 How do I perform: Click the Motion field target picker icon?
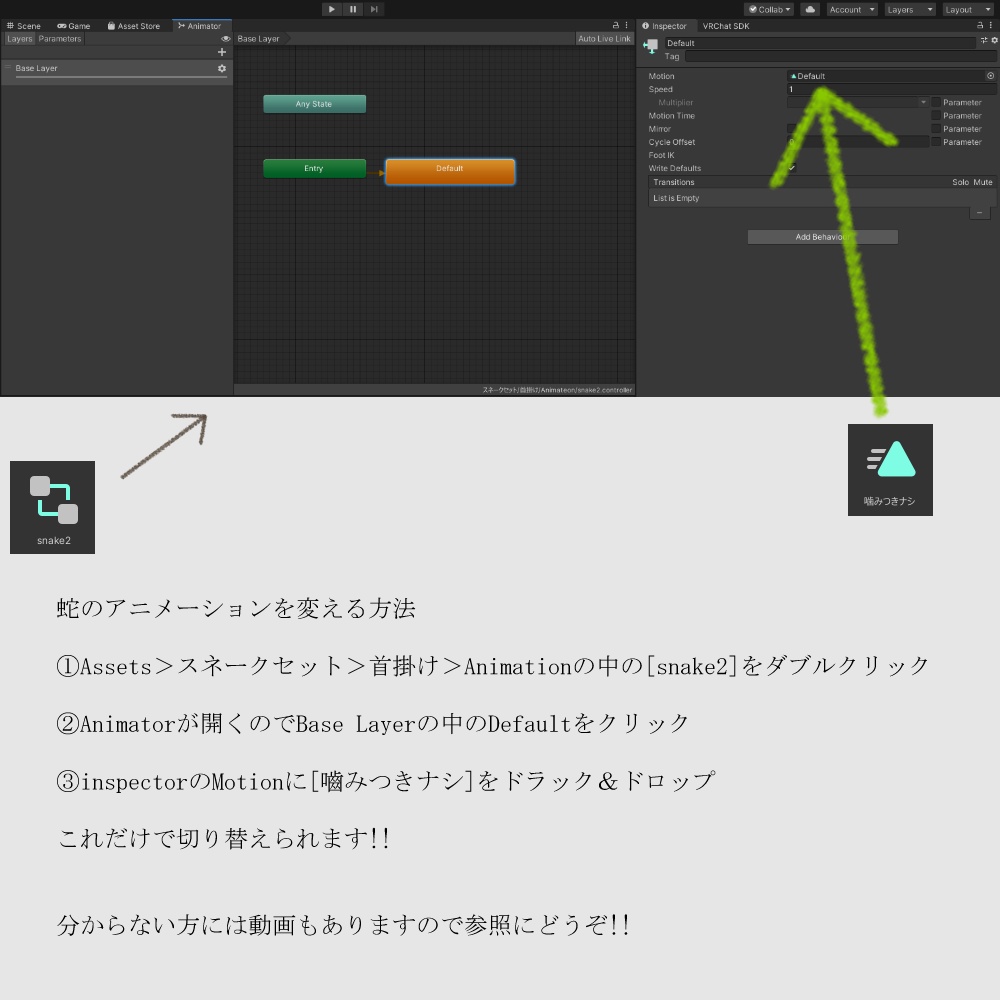point(989,76)
